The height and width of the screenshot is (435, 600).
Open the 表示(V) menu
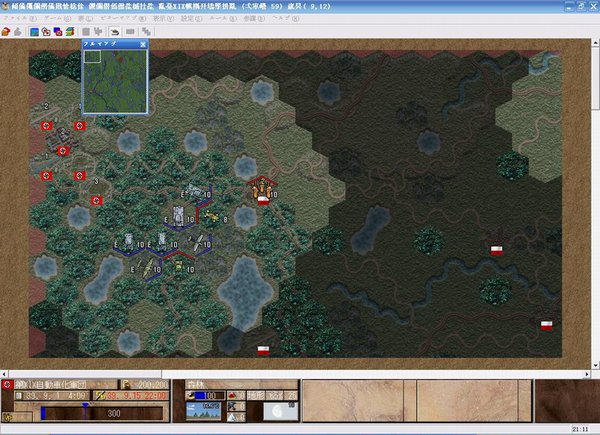163,18
